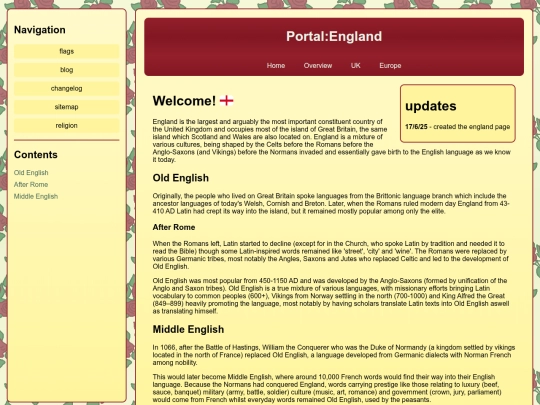
Task: Open the religion navigation button
Action: 66,126
